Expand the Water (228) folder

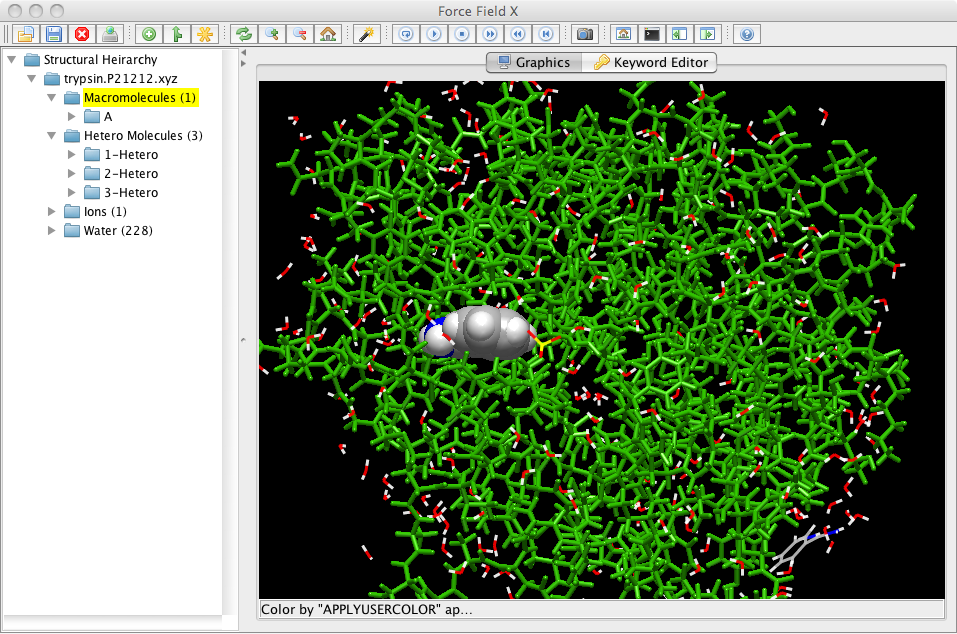pyautogui.click(x=52, y=231)
